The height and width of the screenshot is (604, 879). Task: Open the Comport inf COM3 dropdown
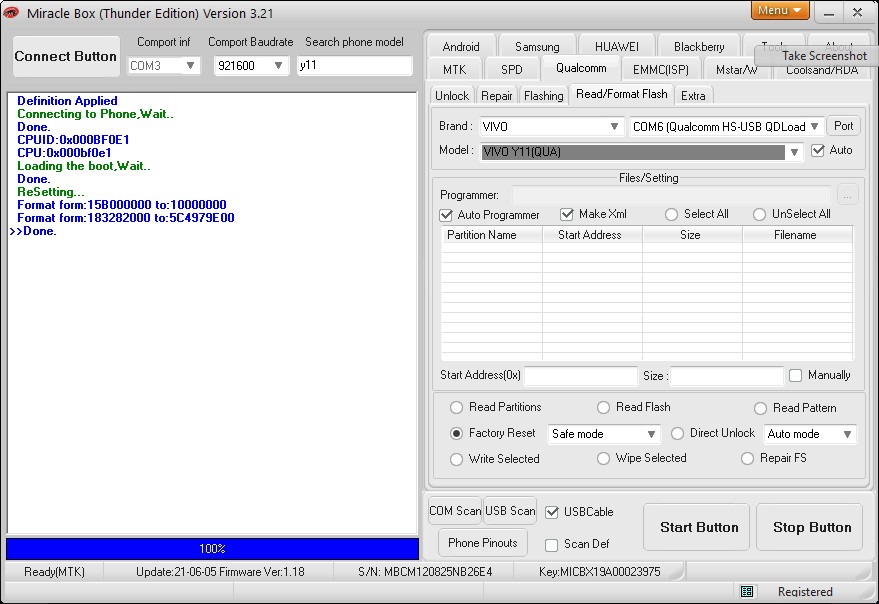163,66
